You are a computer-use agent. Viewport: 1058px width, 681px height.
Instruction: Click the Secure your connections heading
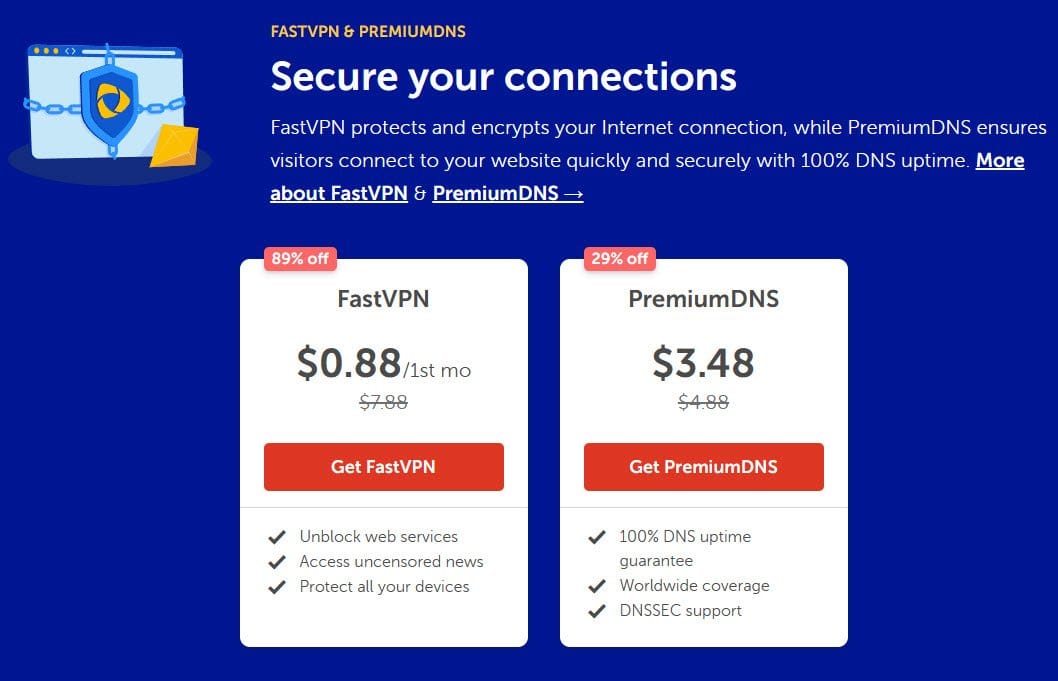[x=503, y=77]
